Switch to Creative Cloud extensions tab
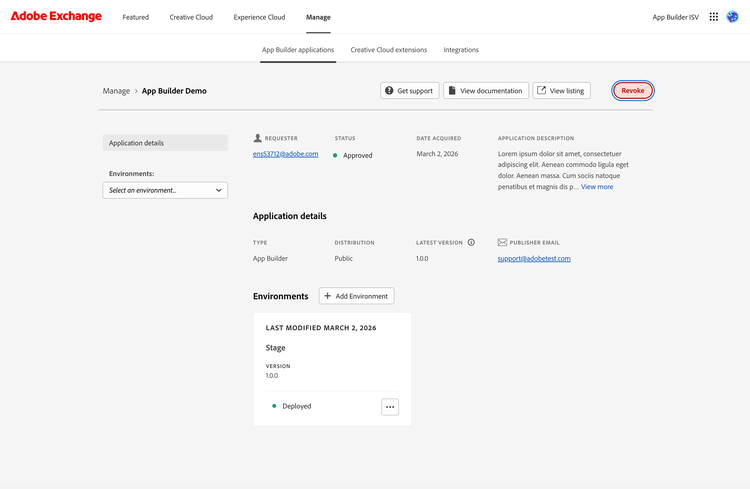This screenshot has width=750, height=489. (x=388, y=50)
